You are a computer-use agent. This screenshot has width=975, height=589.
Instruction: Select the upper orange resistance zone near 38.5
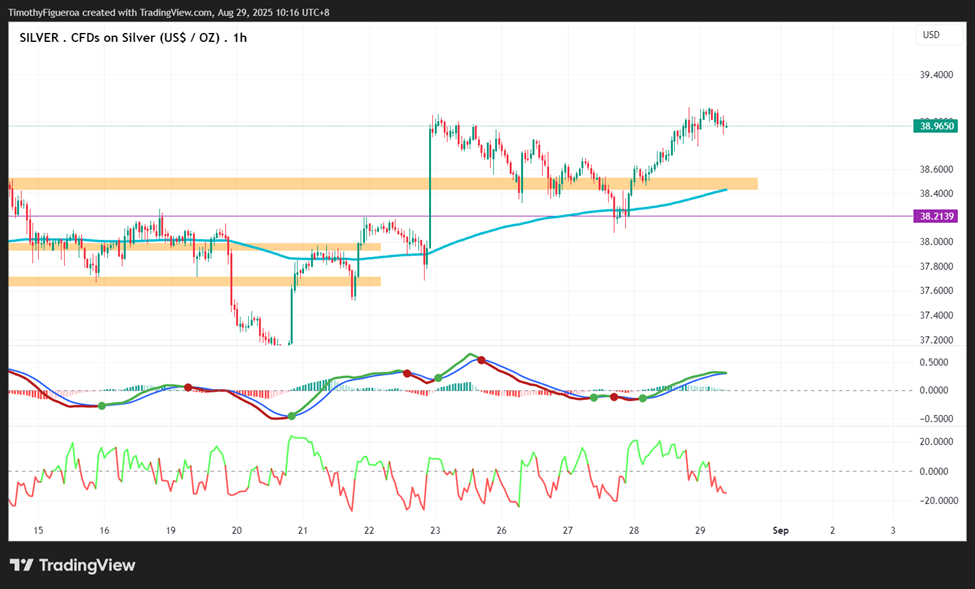point(383,183)
